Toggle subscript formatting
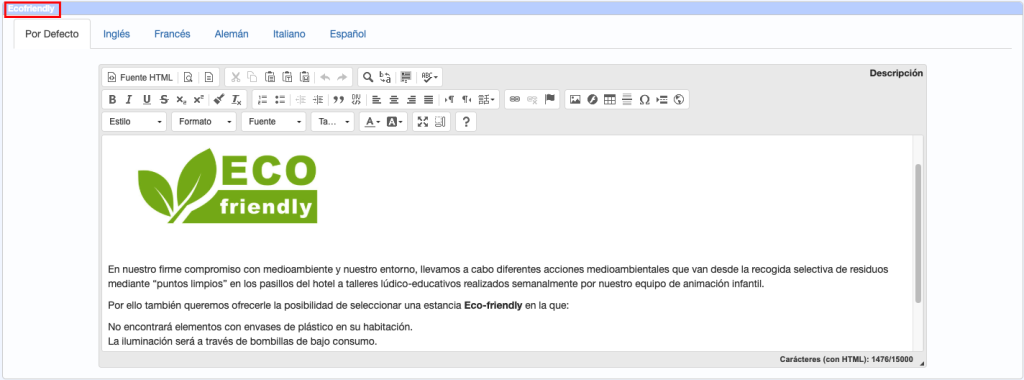 click(181, 99)
